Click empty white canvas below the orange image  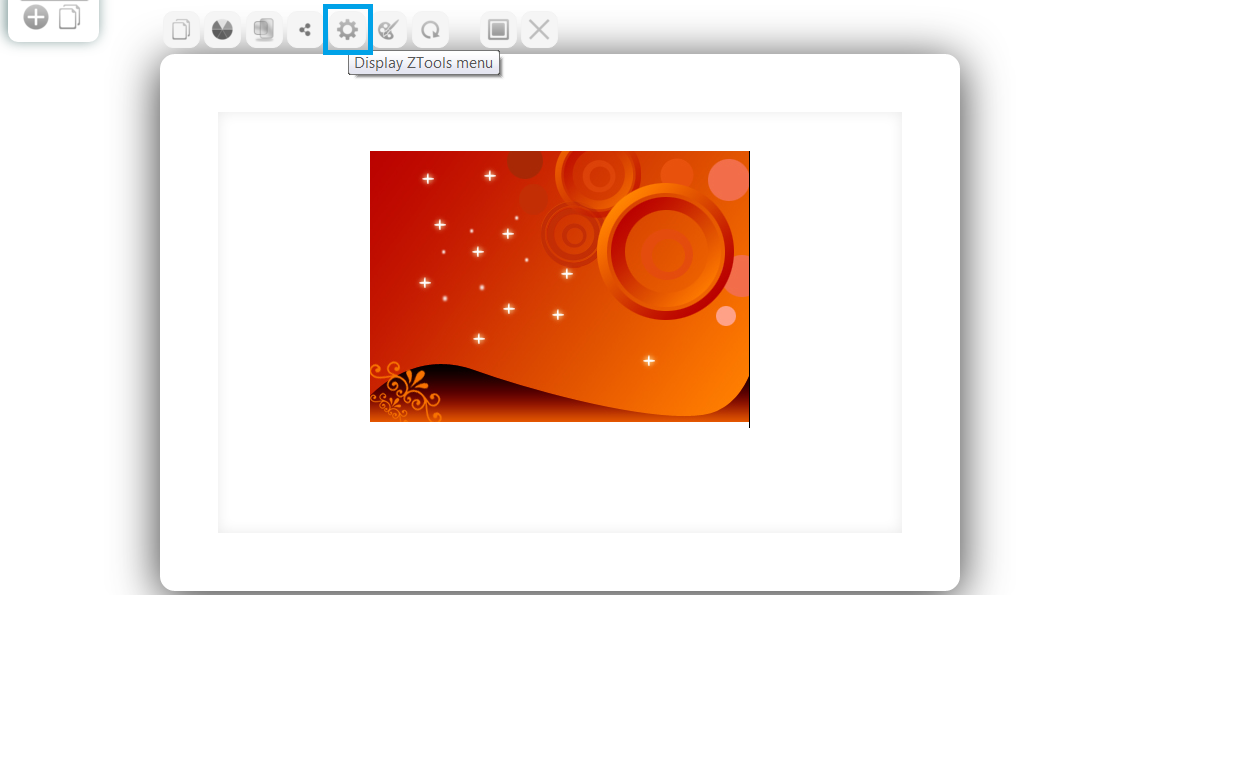point(560,478)
